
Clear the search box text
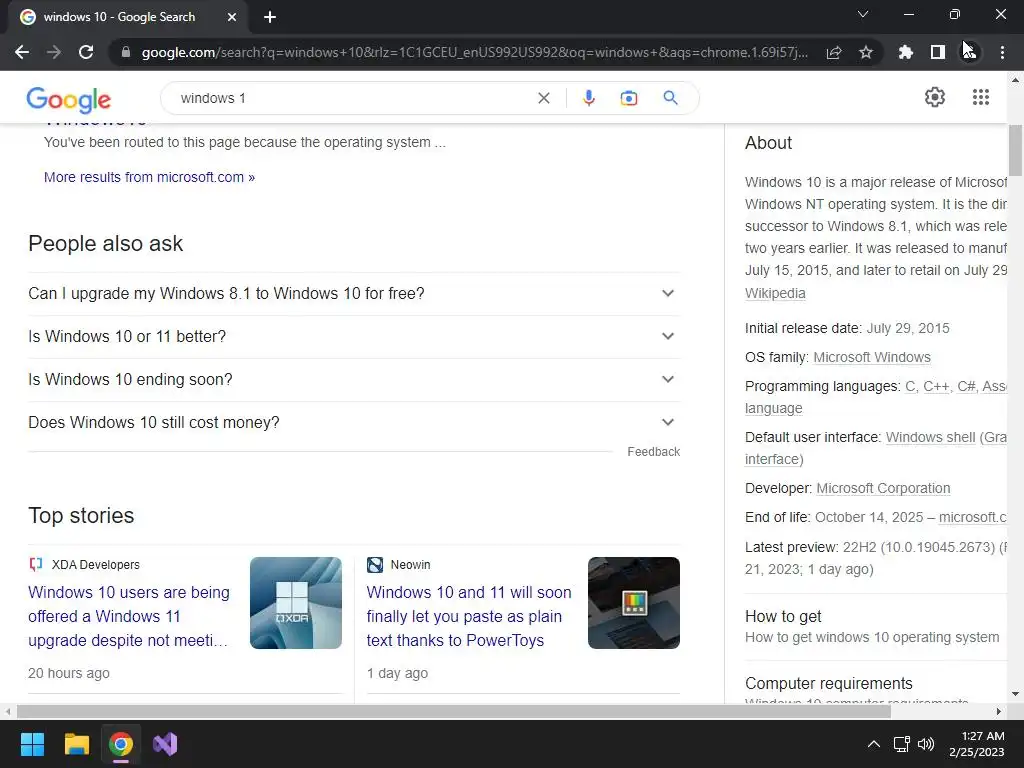(543, 98)
